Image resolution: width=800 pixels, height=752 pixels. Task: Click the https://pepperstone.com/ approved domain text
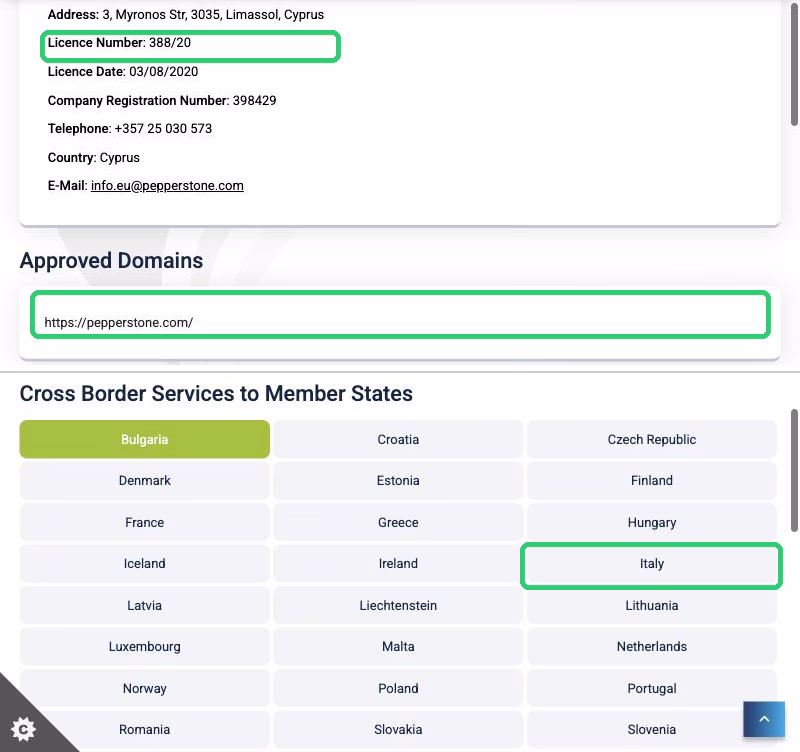coord(118,322)
